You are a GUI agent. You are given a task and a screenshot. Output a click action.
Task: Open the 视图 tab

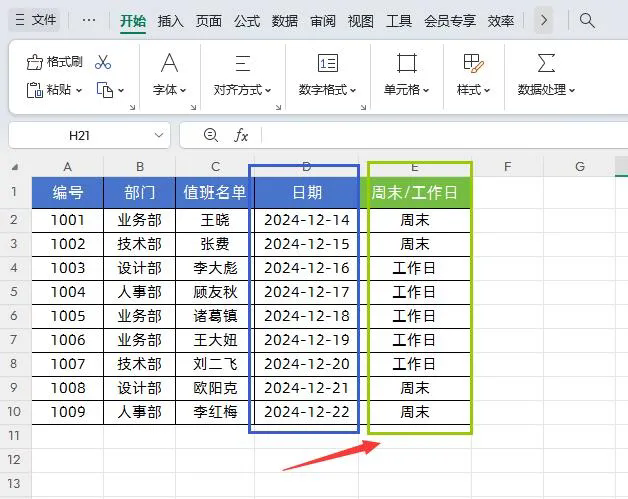click(360, 21)
